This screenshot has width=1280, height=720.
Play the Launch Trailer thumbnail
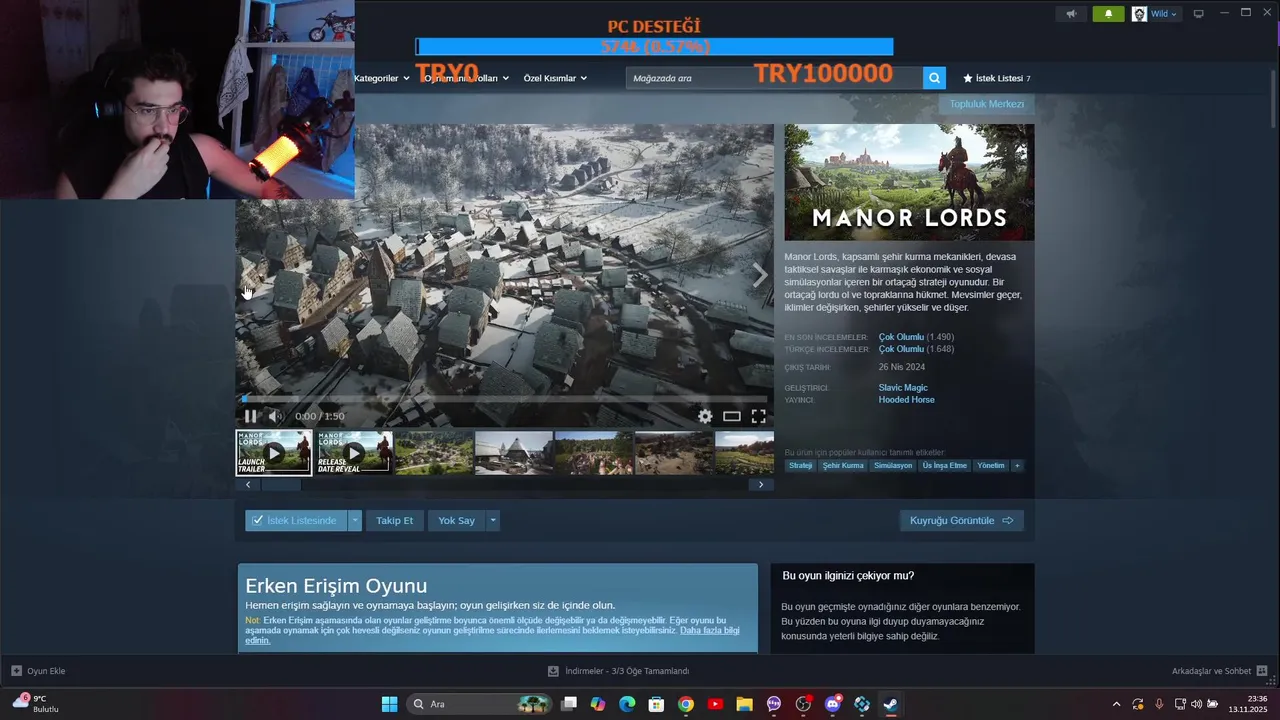point(274,452)
